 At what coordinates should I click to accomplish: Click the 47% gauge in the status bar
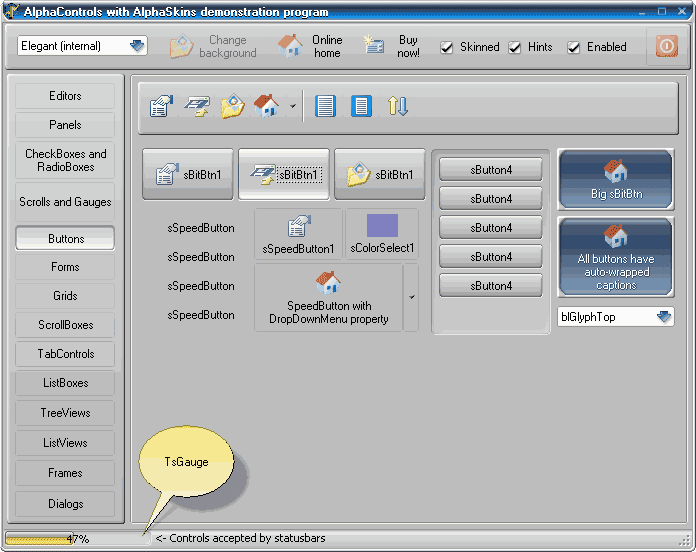pyautogui.click(x=78, y=539)
